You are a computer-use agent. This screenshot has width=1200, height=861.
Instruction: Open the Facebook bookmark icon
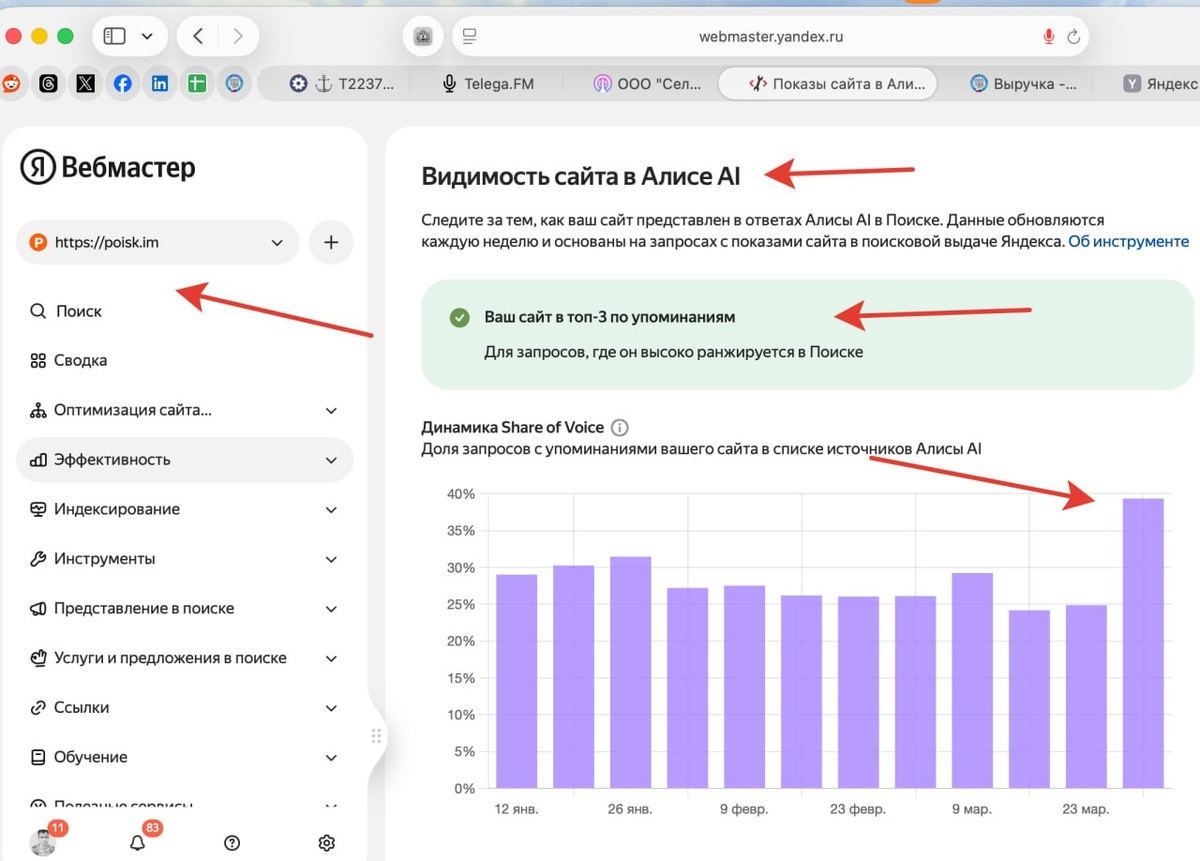pos(122,84)
